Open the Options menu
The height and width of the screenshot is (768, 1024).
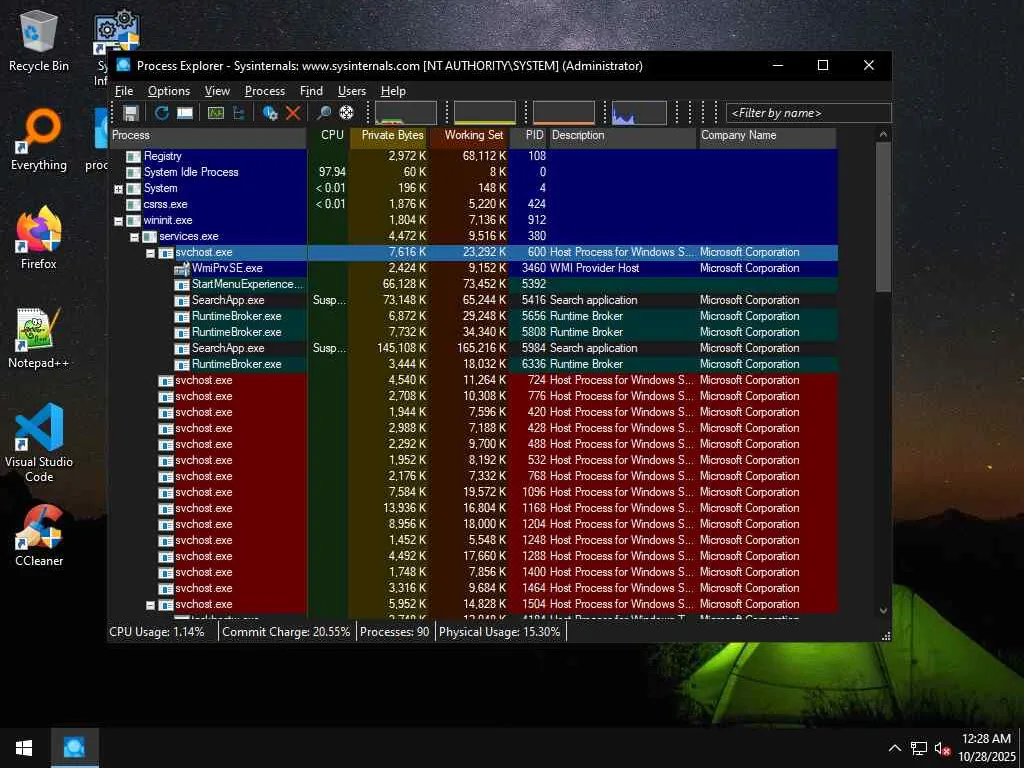tap(168, 91)
